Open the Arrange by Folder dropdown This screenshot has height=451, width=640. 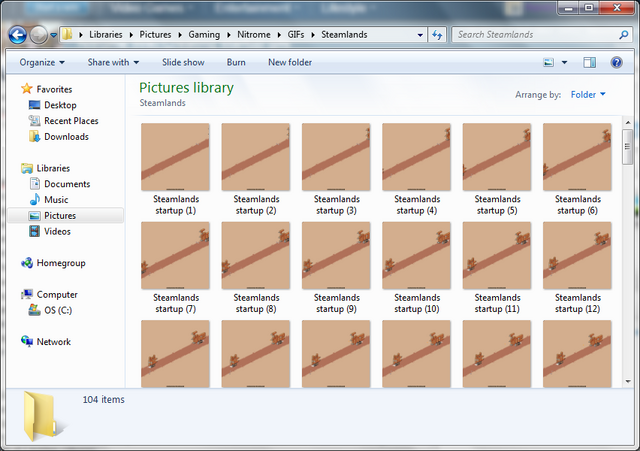coord(588,95)
